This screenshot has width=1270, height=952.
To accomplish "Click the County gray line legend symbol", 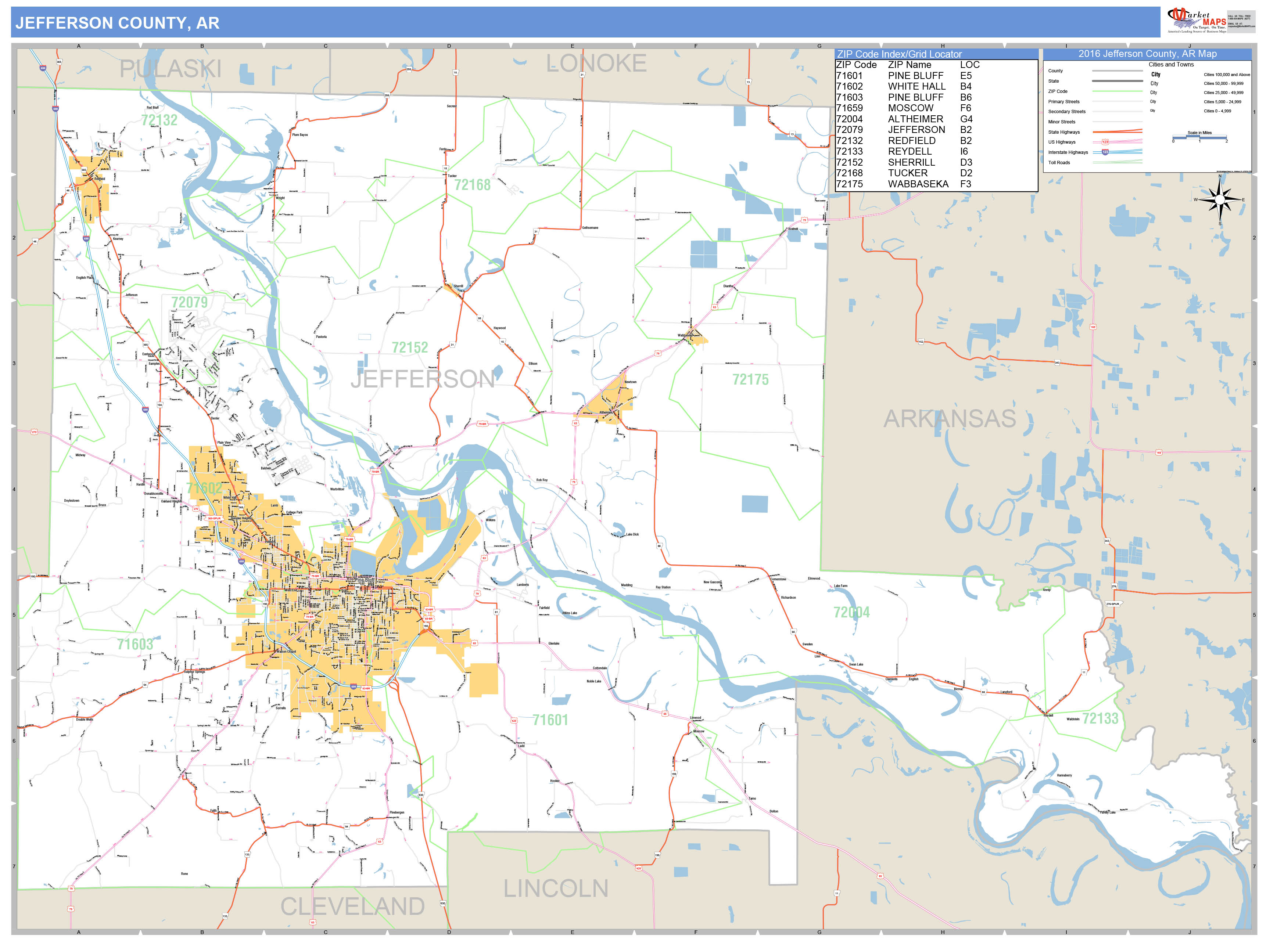I will coord(1117,71).
